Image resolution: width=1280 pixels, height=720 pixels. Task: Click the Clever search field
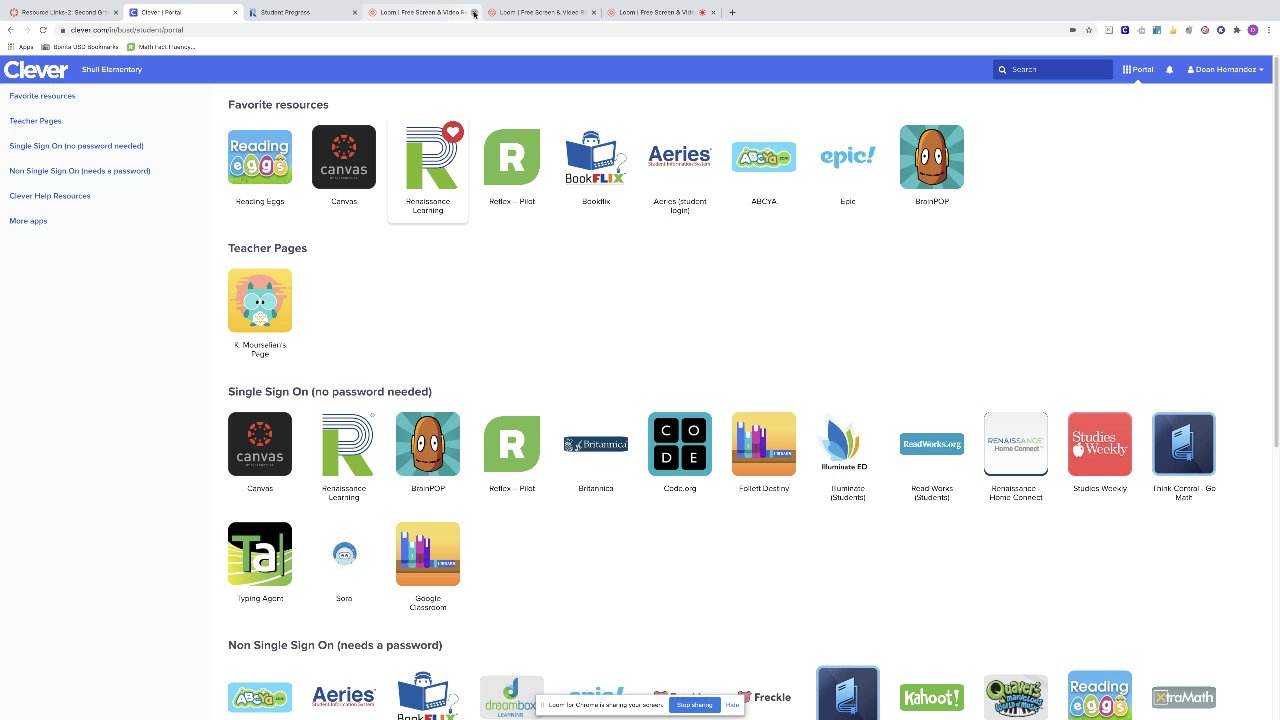(x=1053, y=69)
